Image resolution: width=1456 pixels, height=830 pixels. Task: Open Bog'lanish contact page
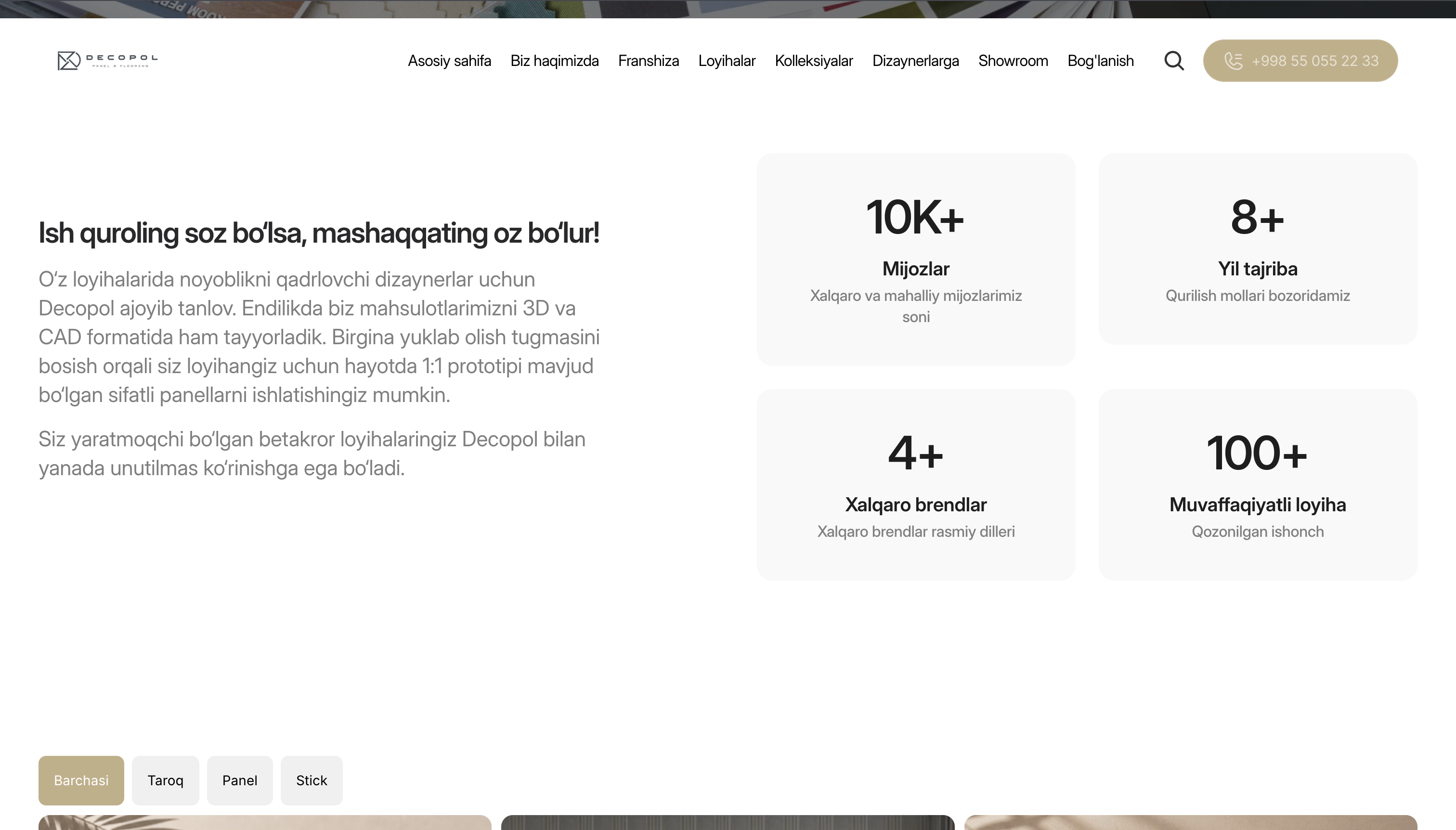[x=1100, y=61]
